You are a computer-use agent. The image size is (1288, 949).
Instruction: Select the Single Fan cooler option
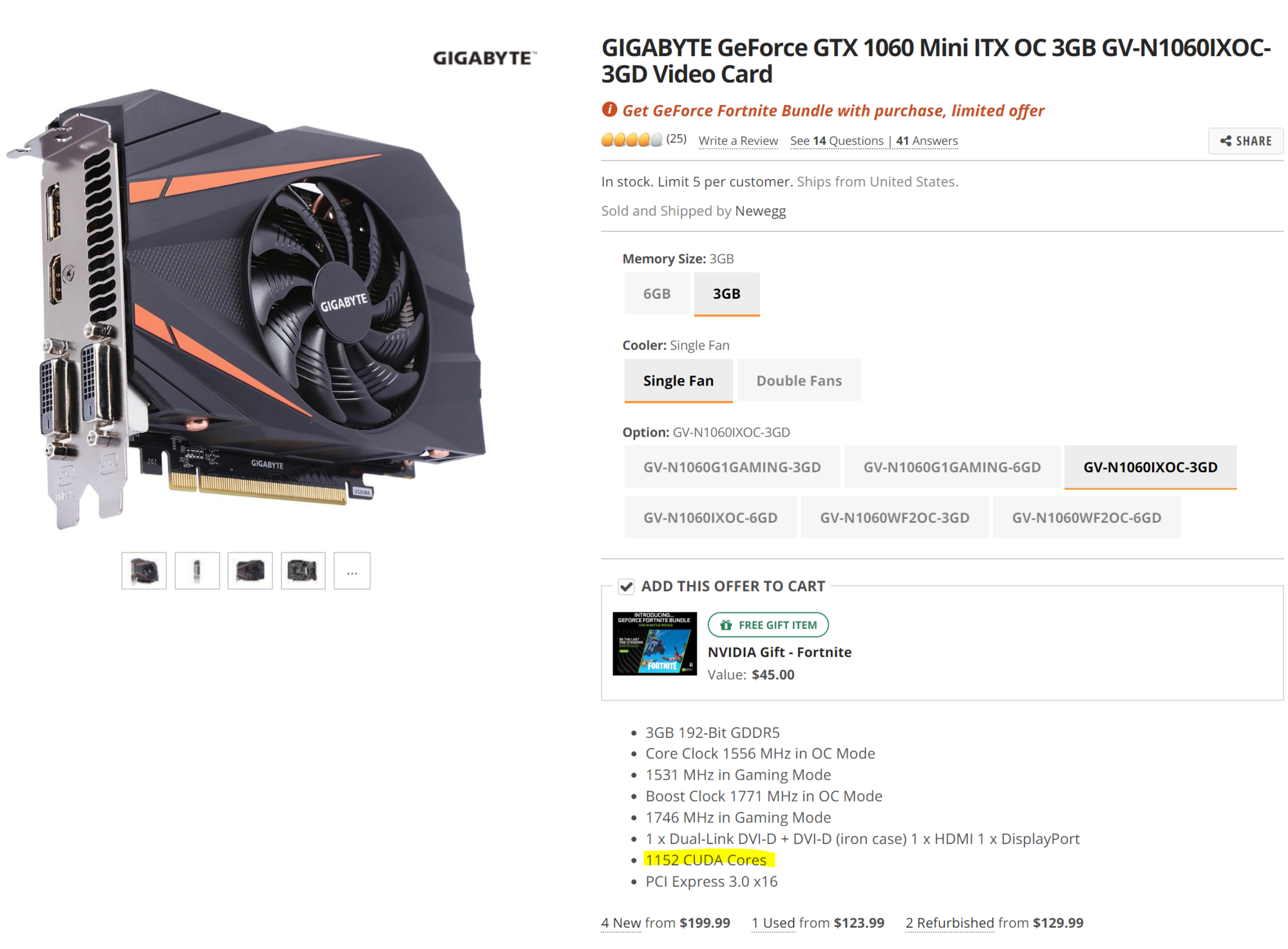[x=678, y=381]
